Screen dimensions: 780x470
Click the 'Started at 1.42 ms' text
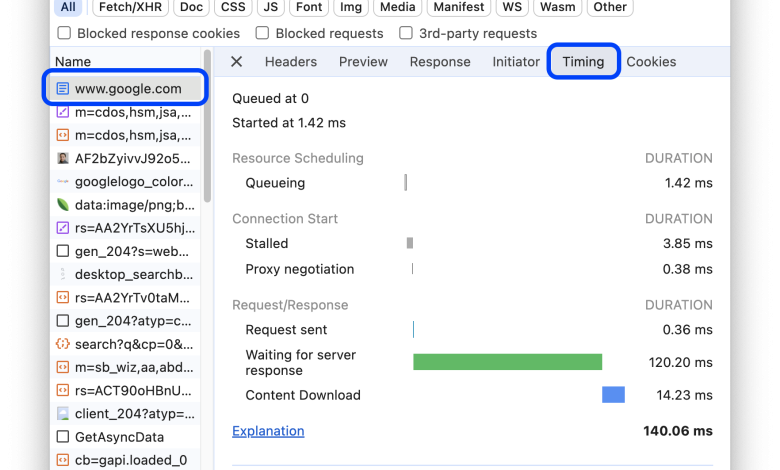pos(289,123)
